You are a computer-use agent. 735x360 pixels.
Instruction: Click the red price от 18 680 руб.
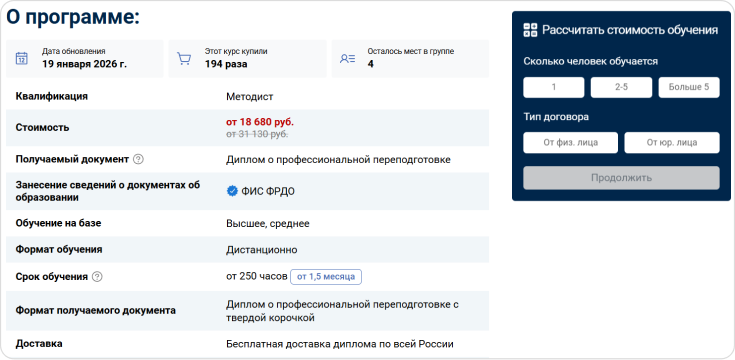pyautogui.click(x=260, y=122)
